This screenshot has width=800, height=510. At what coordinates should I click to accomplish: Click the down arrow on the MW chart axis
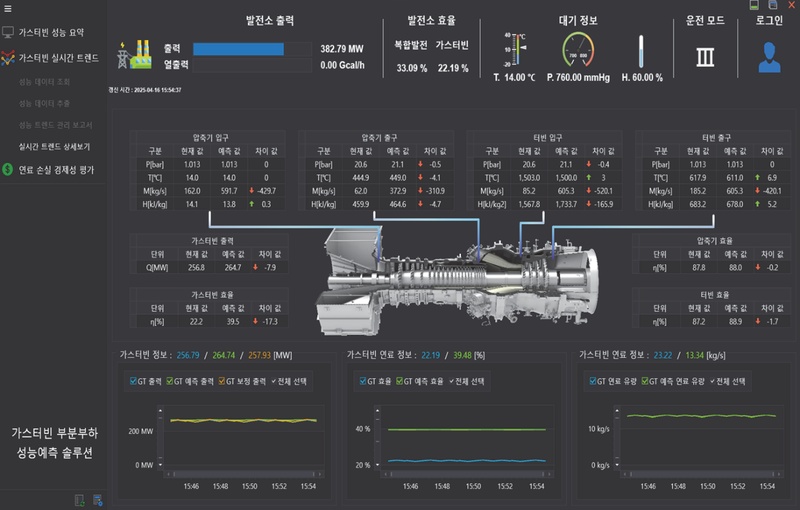[160, 465]
